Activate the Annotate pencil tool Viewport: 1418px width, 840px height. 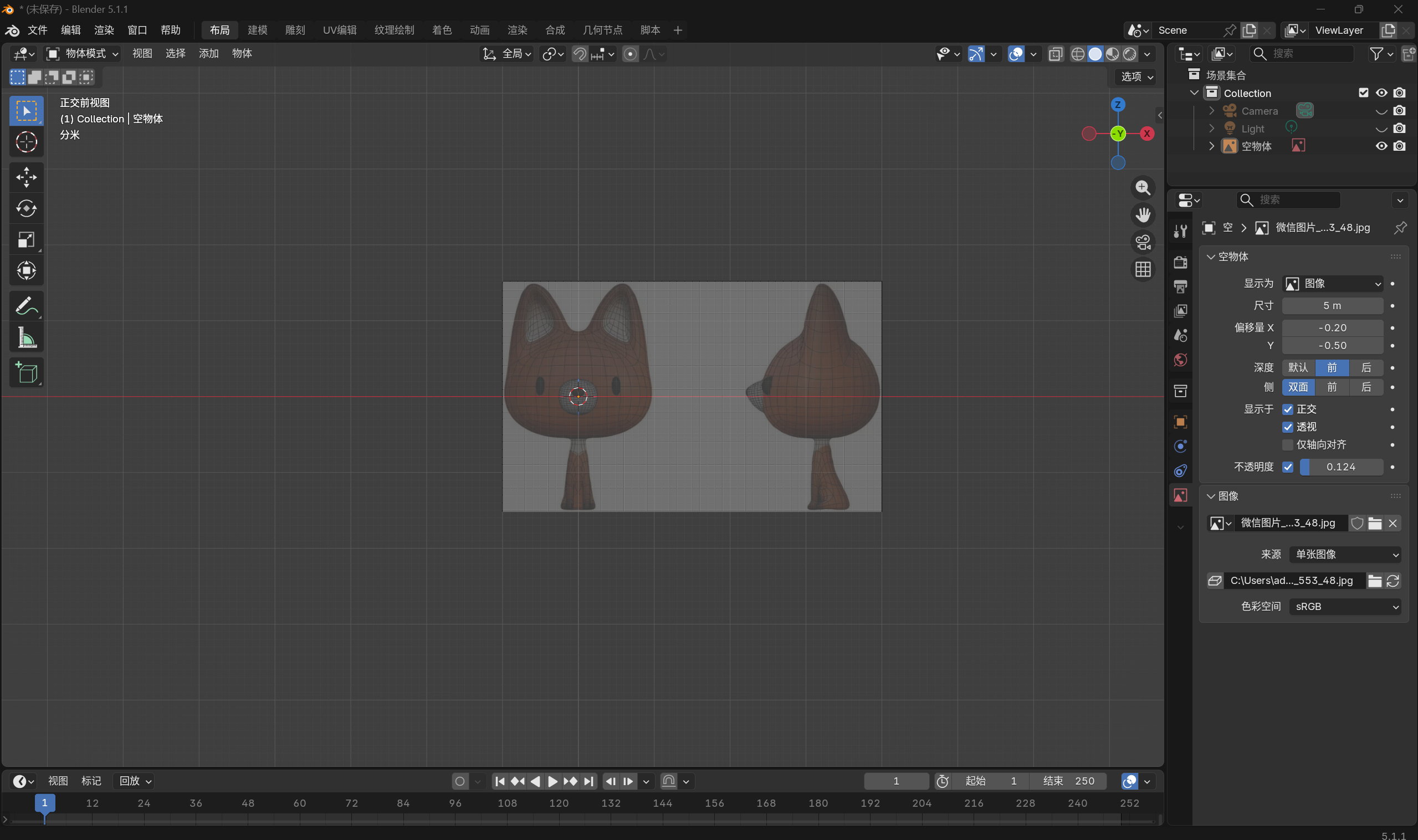[26, 306]
